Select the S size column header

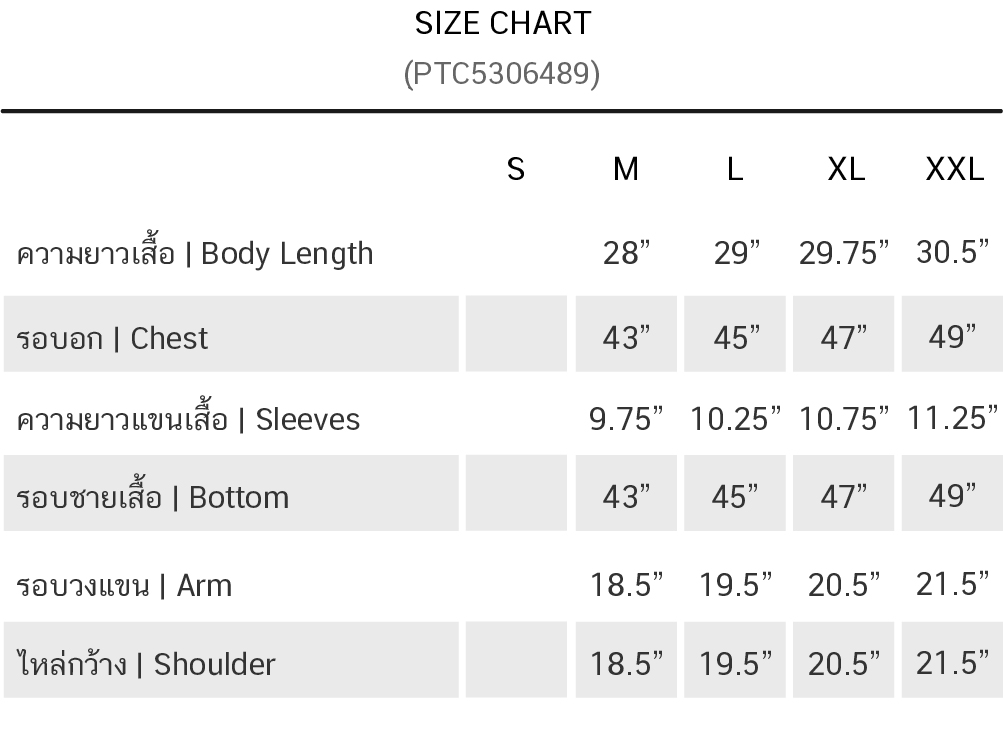coord(516,170)
